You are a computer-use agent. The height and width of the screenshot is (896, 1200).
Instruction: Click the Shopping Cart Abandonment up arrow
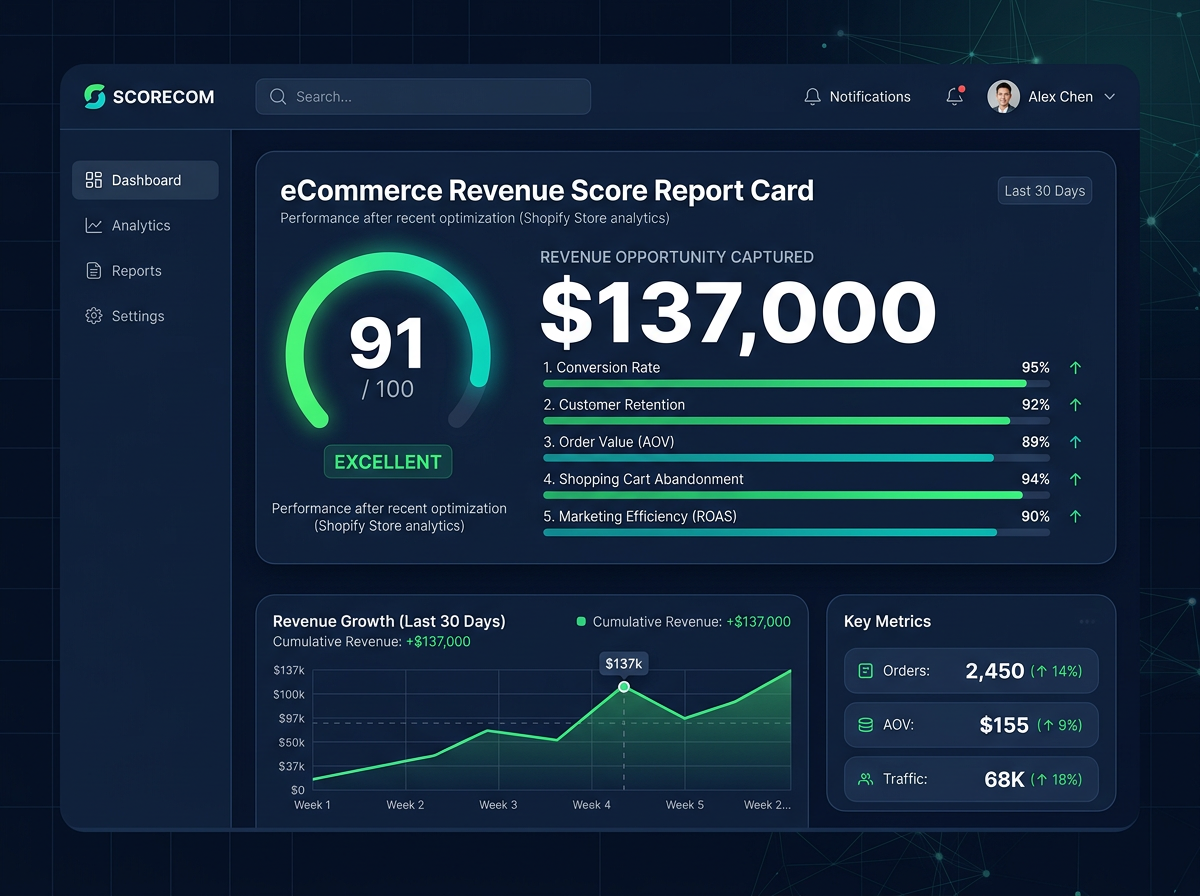[x=1076, y=479]
